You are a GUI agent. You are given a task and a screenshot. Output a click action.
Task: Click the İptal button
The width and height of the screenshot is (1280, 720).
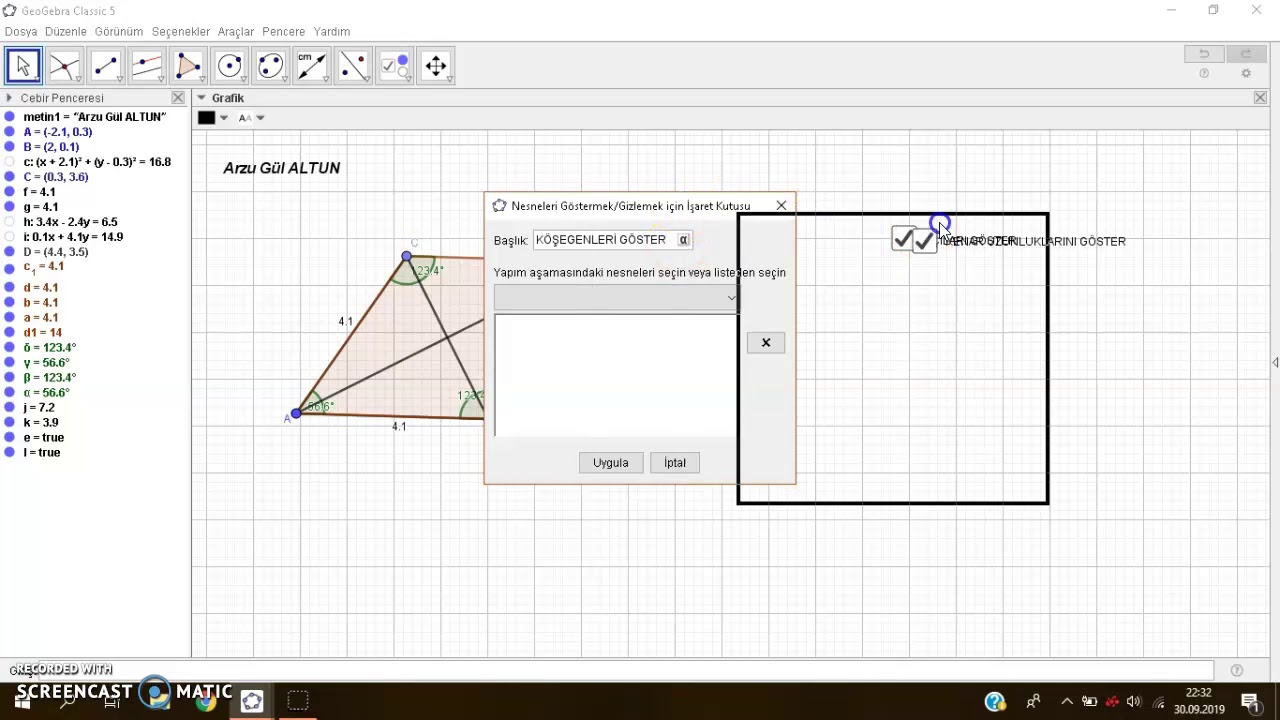(675, 463)
